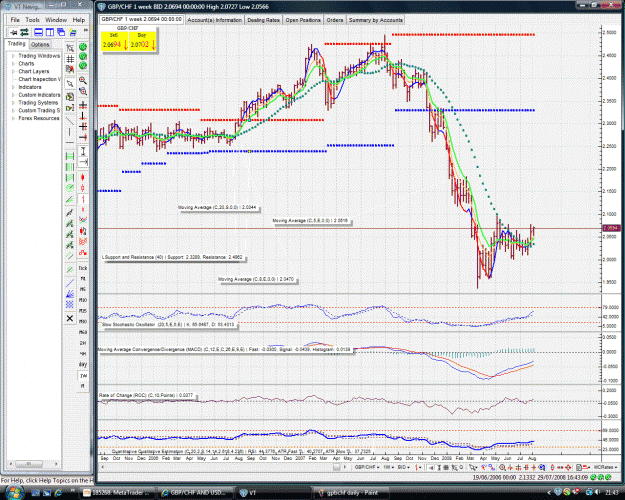Image resolution: width=625 pixels, height=500 pixels.
Task: Click the cascade windows icon
Action: 61,32
